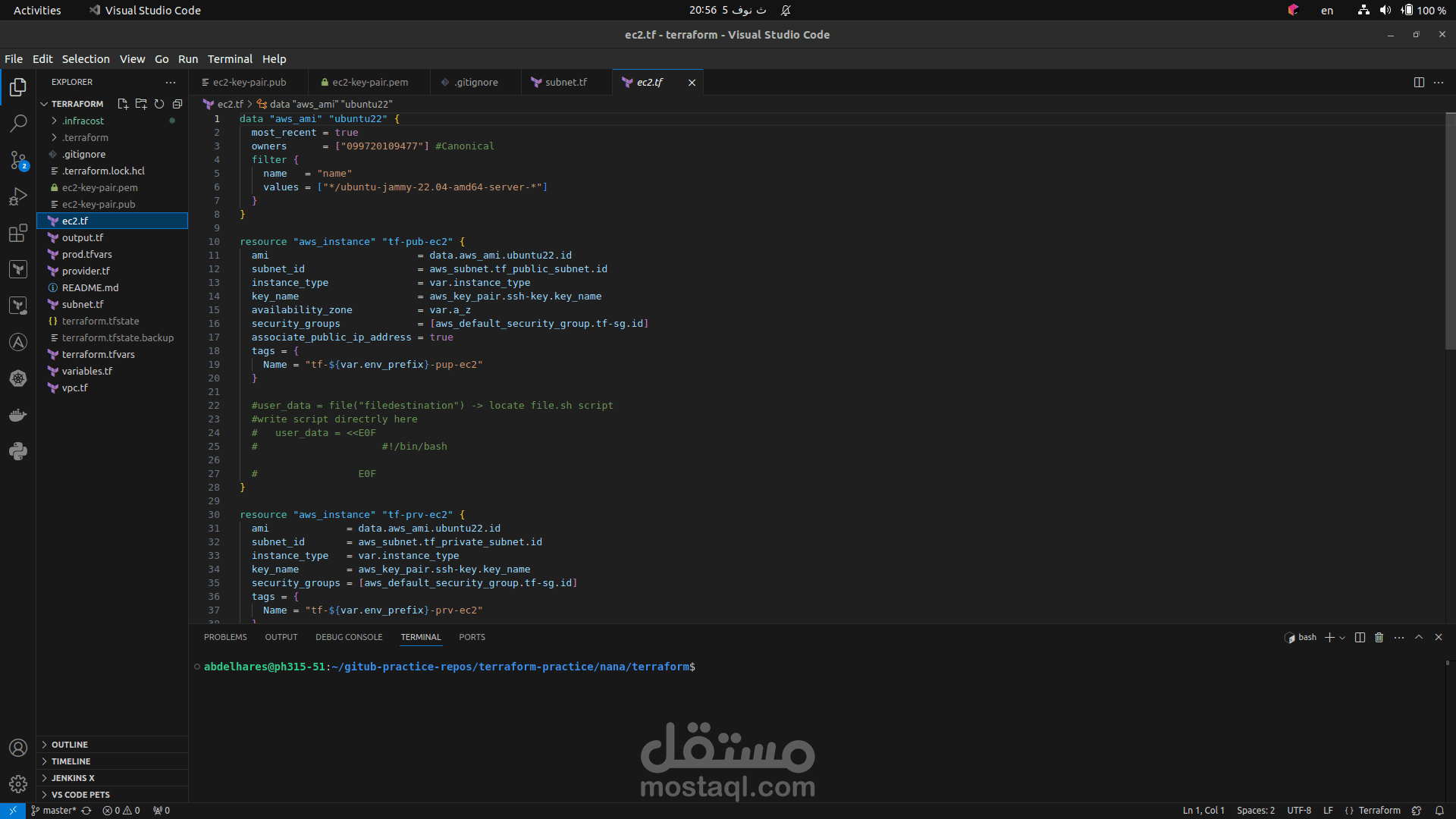Kill terminal with the trash icon
Image resolution: width=1456 pixels, height=819 pixels.
point(1379,638)
